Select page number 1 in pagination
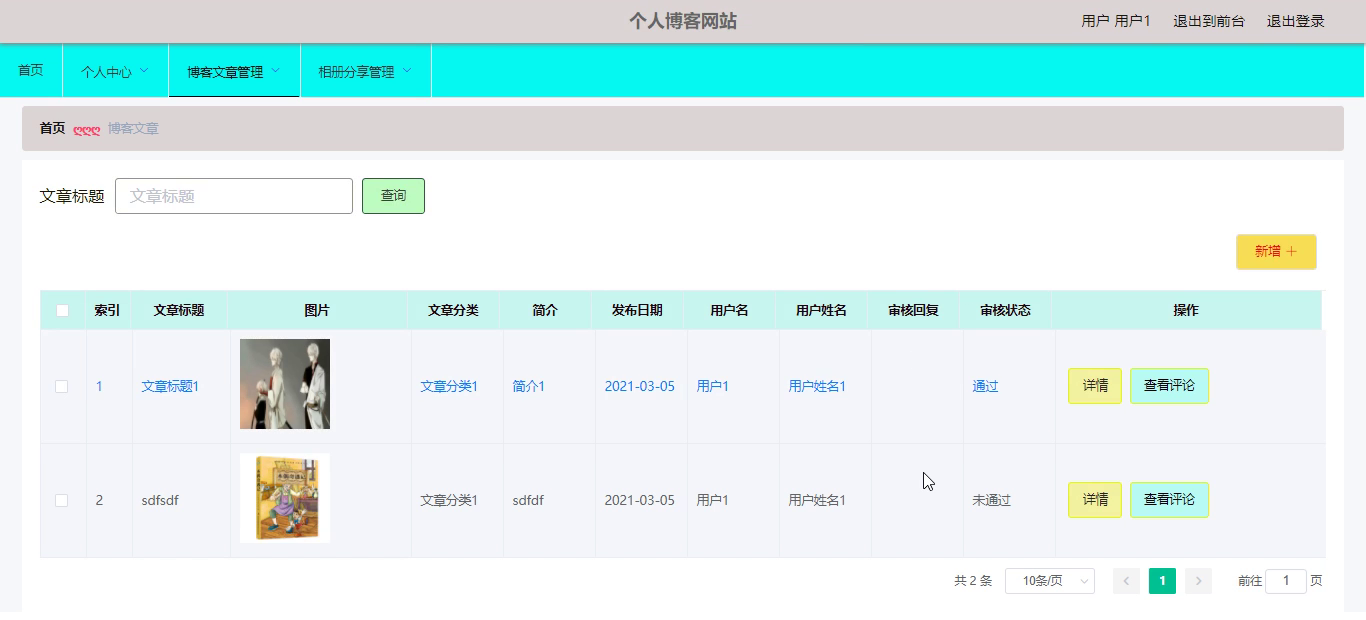Screen dimensions: 1366x620 coord(1162,581)
